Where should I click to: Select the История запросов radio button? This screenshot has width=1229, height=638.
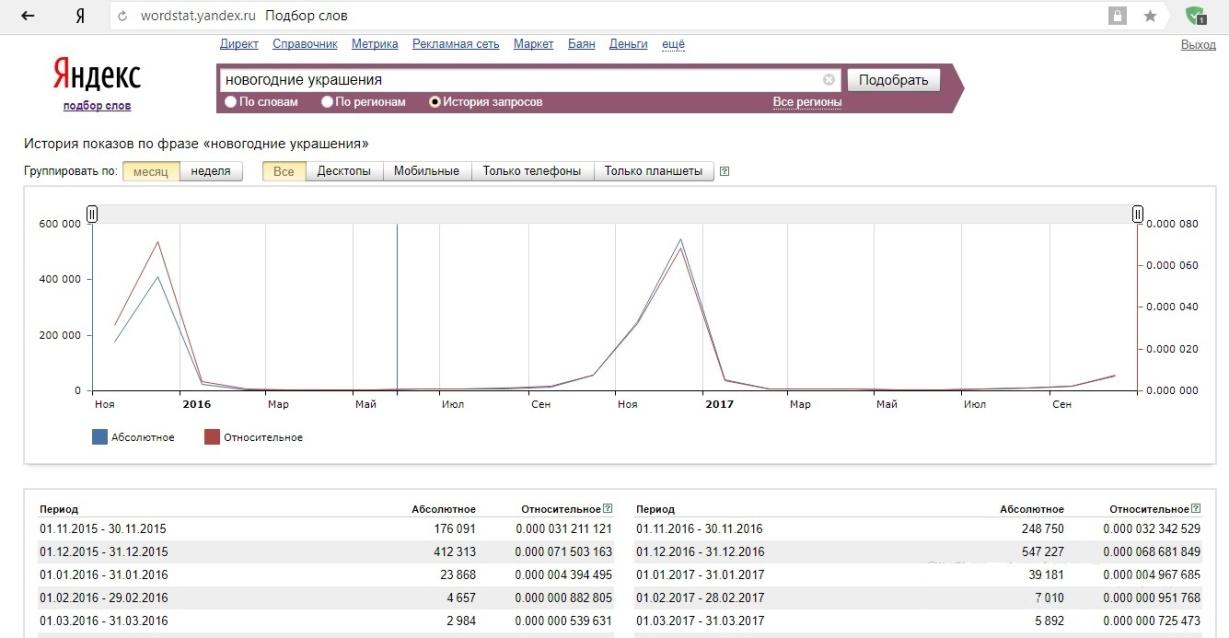coord(434,102)
